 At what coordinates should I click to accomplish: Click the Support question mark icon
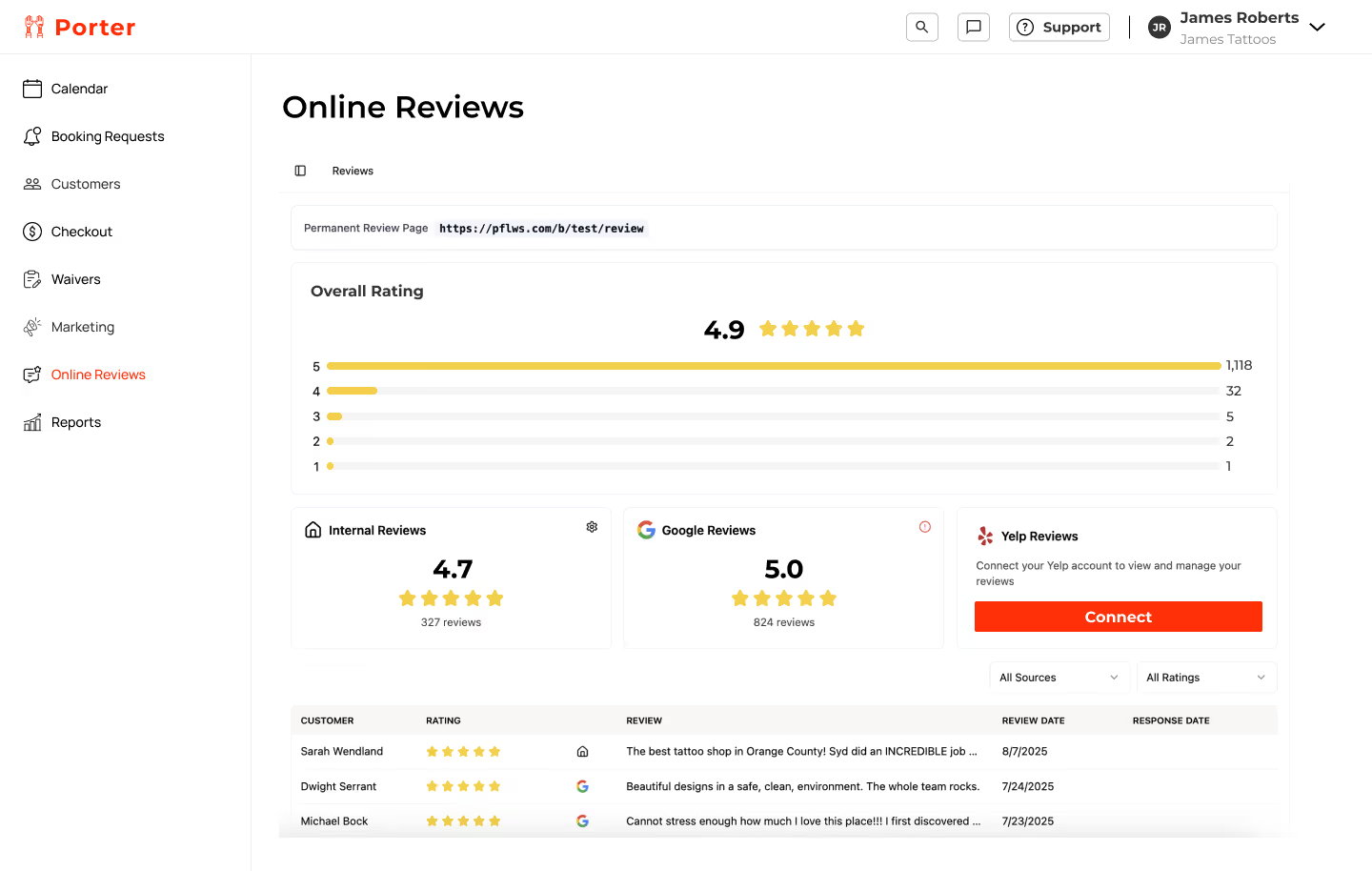click(x=1026, y=27)
